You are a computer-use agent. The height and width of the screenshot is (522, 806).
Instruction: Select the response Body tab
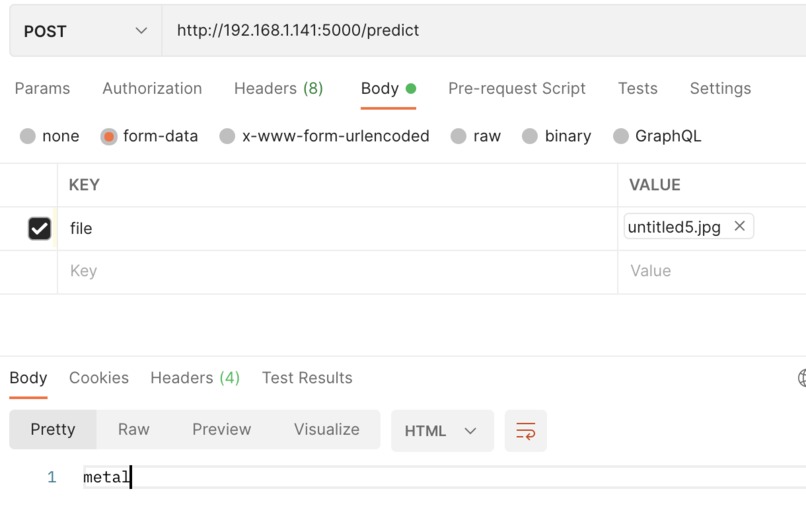point(28,378)
